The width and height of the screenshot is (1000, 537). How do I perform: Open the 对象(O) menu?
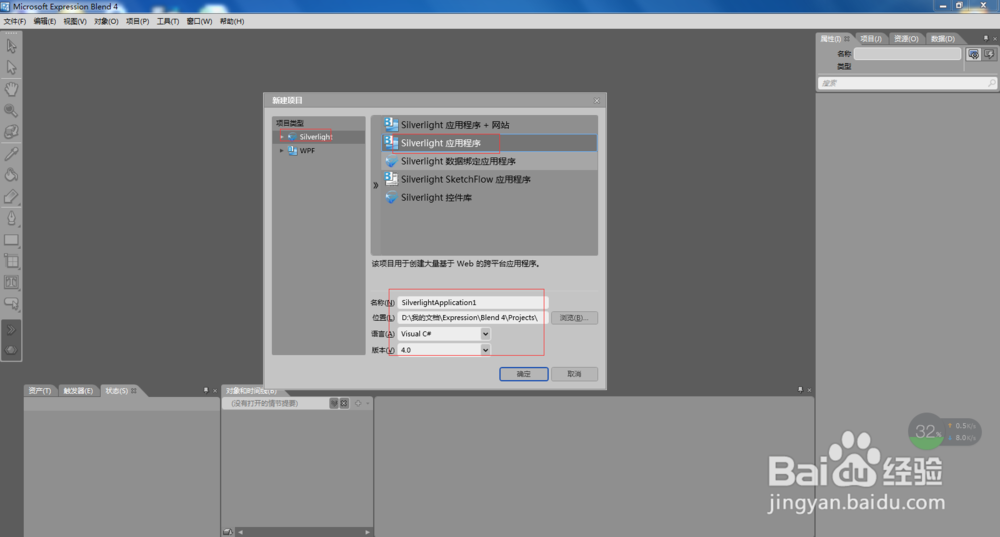pos(106,22)
